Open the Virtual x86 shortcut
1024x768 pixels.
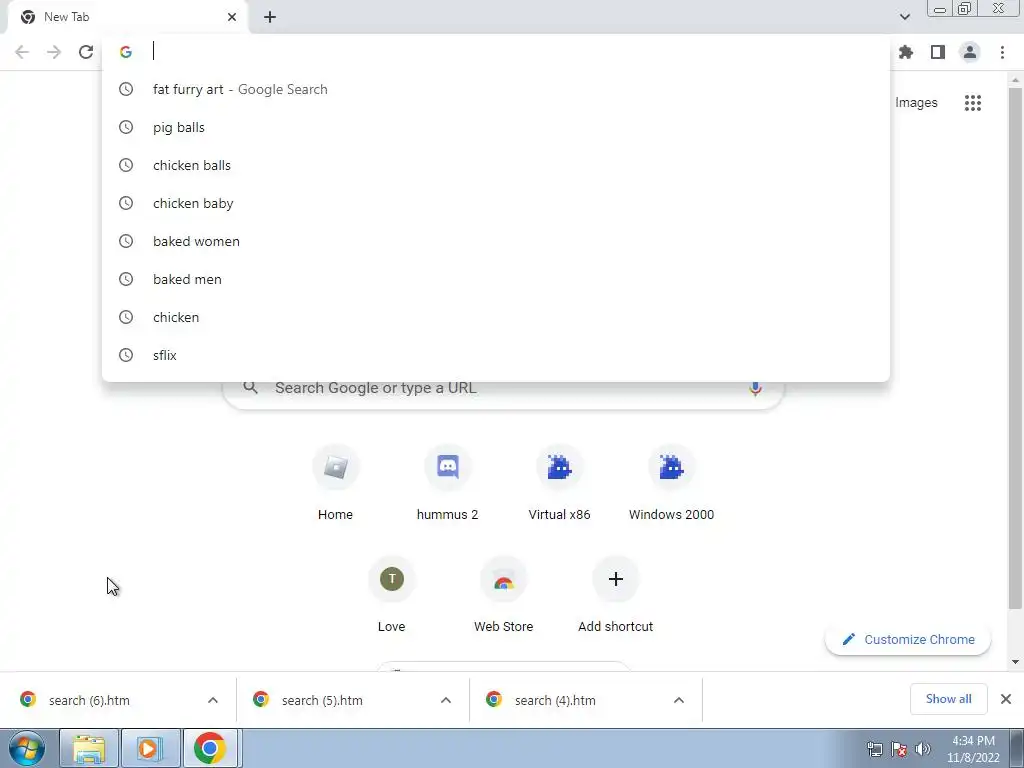[559, 483]
